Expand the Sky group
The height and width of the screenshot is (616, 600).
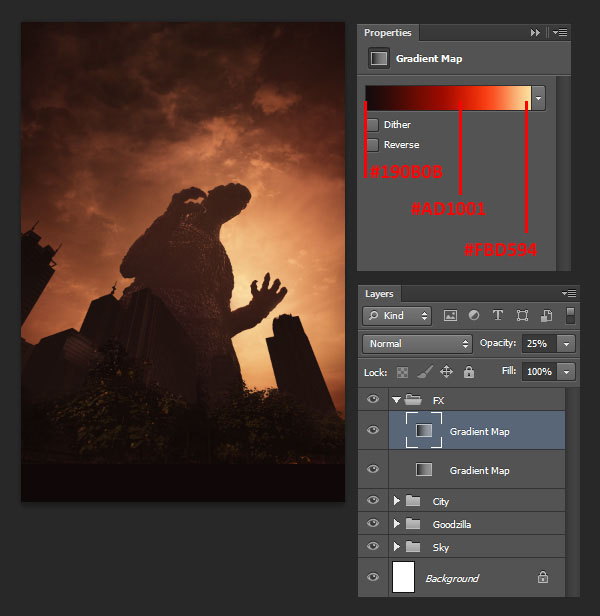397,547
